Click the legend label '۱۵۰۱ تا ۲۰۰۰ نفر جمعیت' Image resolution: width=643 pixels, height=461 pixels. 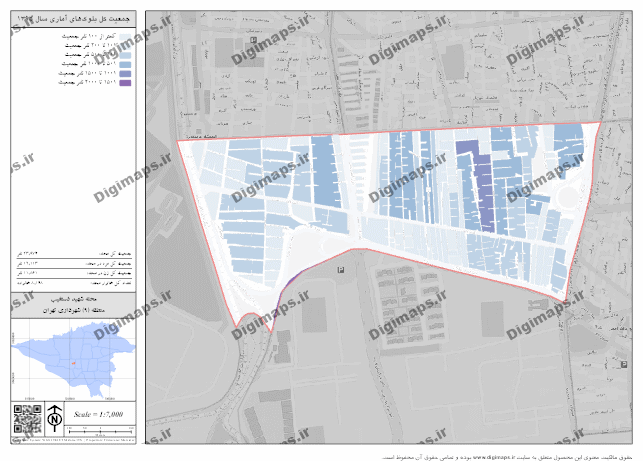(x=87, y=82)
